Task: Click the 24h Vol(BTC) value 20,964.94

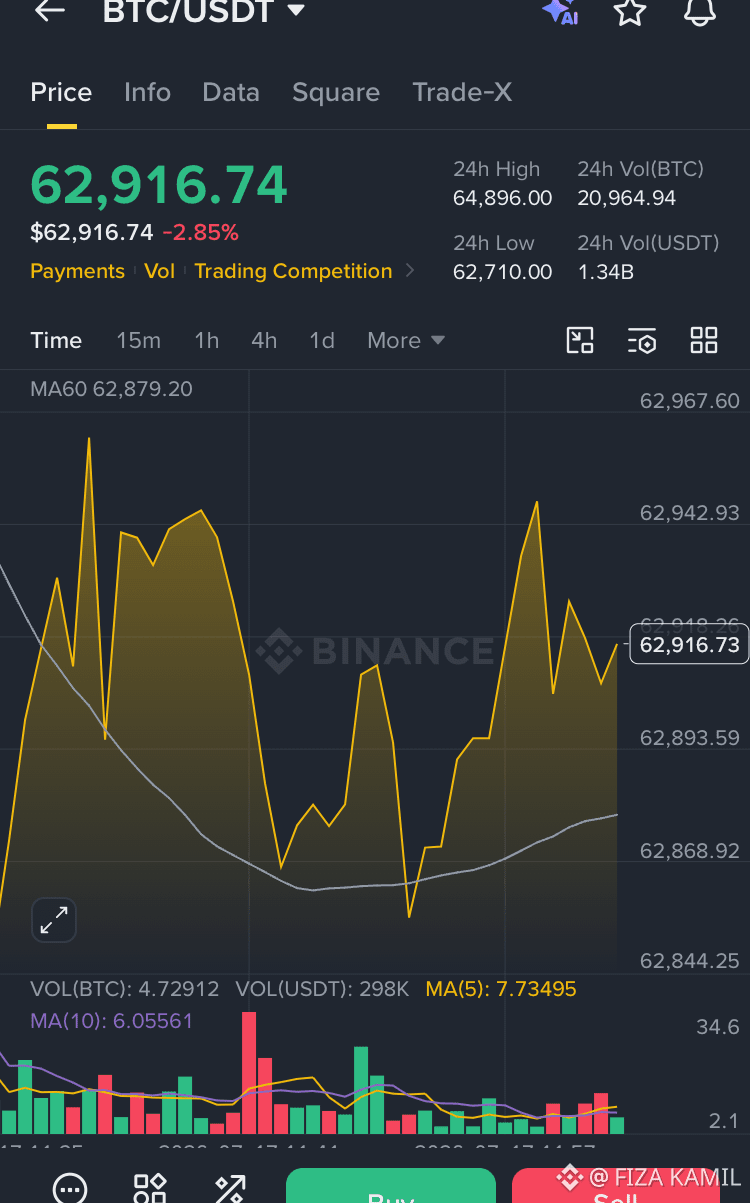Action: [x=626, y=198]
